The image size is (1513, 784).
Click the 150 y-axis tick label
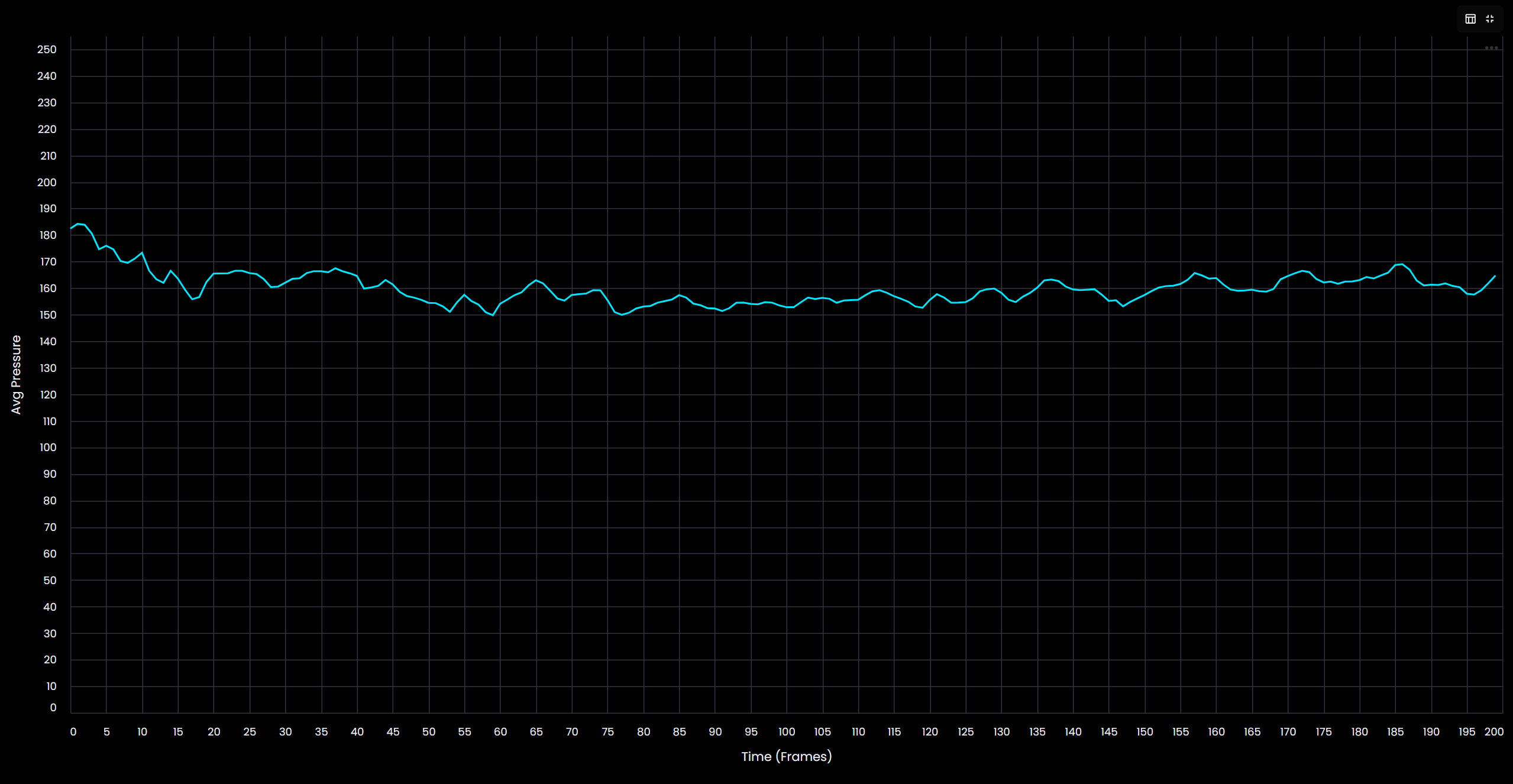(48, 315)
